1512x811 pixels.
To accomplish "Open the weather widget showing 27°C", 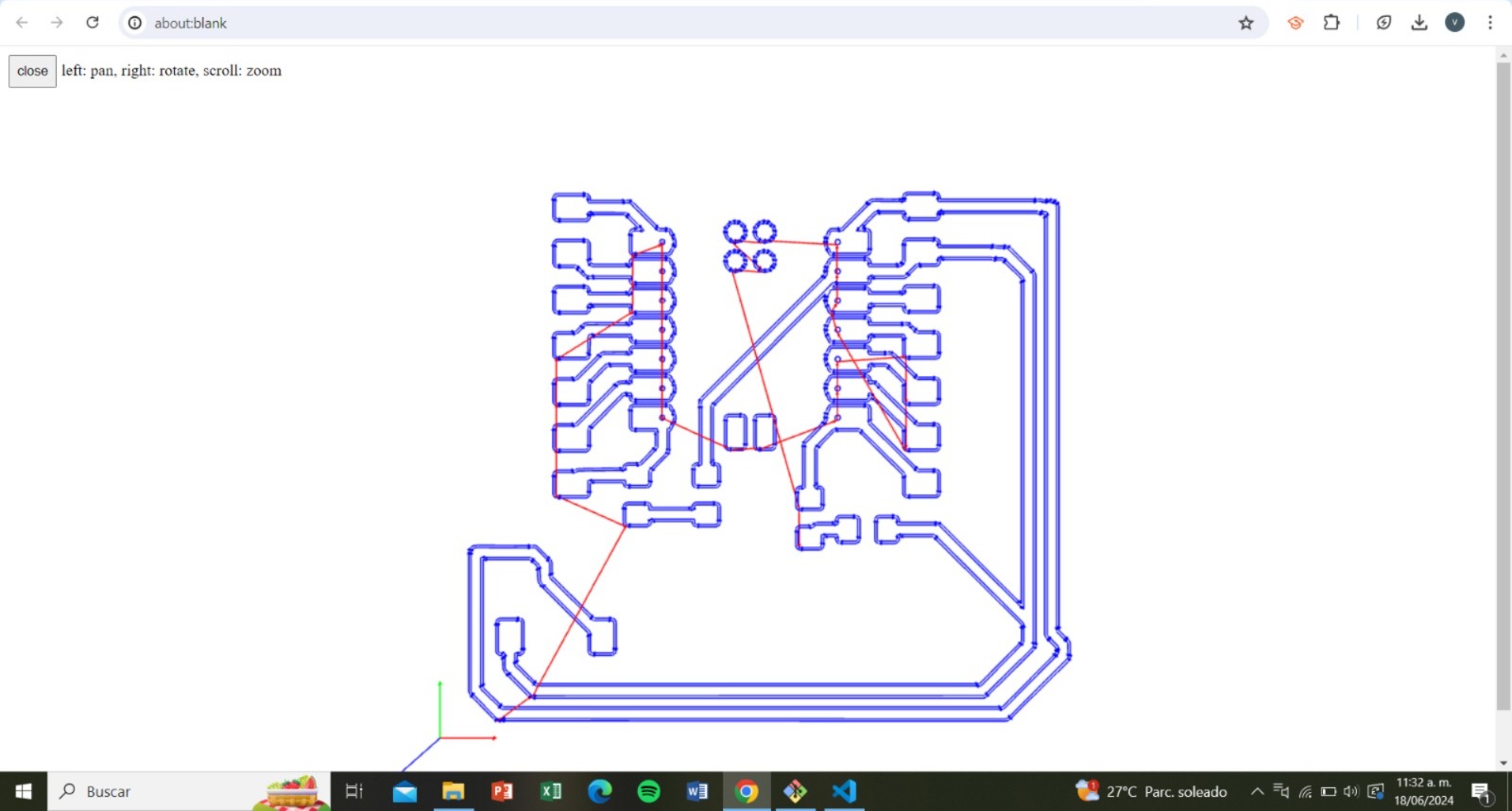I will (x=1152, y=791).
